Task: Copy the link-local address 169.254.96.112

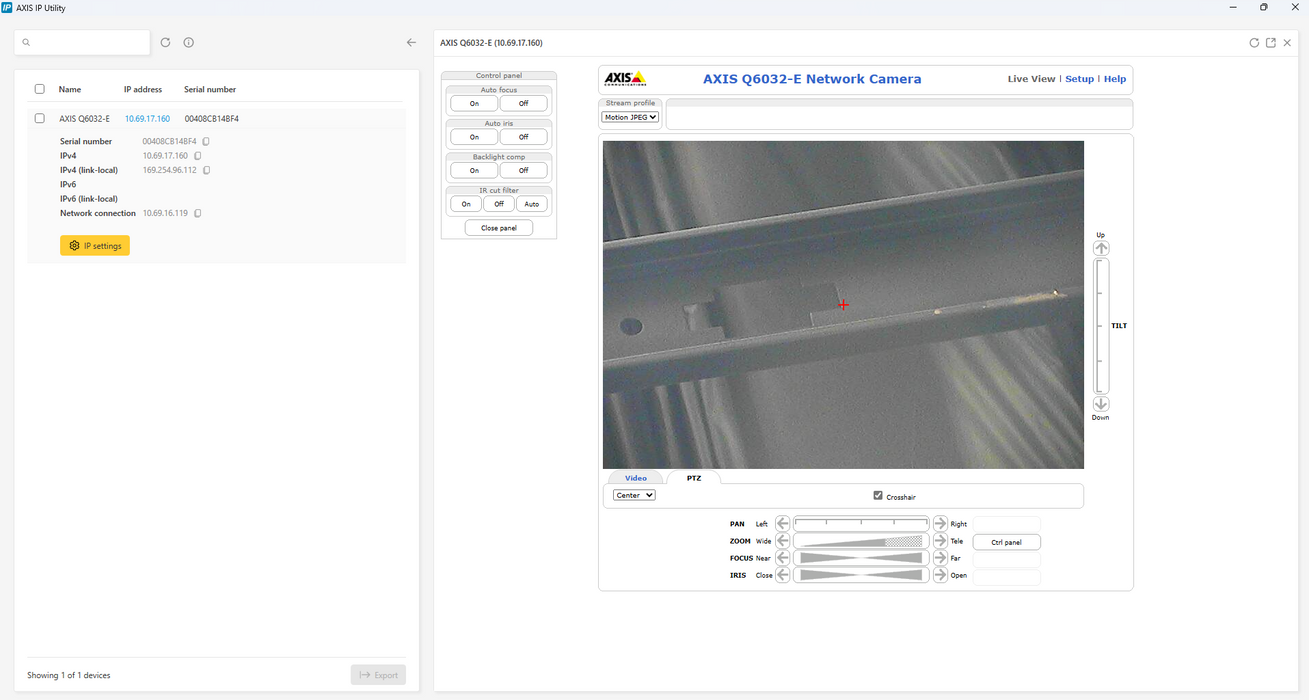Action: click(207, 170)
